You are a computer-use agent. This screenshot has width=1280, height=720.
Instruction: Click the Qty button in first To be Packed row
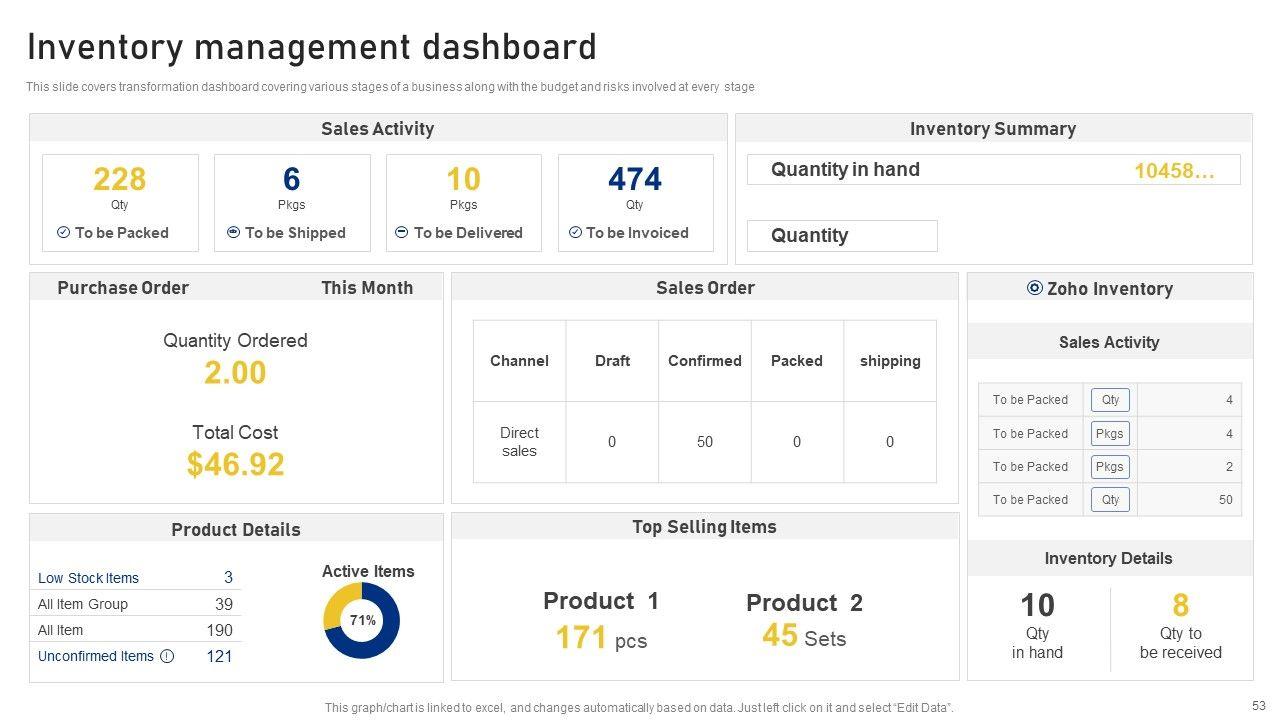tap(1110, 400)
